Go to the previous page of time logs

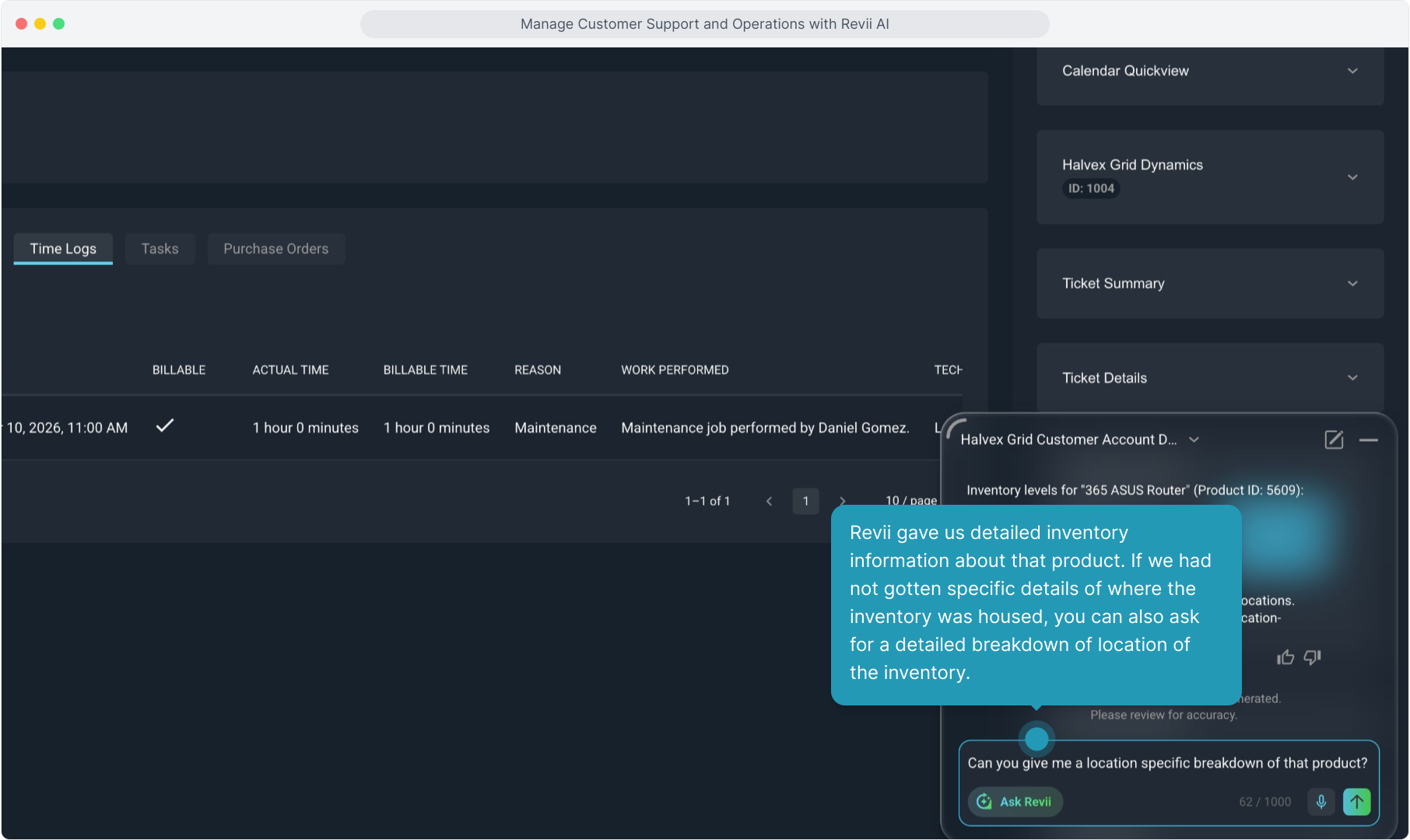pyautogui.click(x=769, y=501)
